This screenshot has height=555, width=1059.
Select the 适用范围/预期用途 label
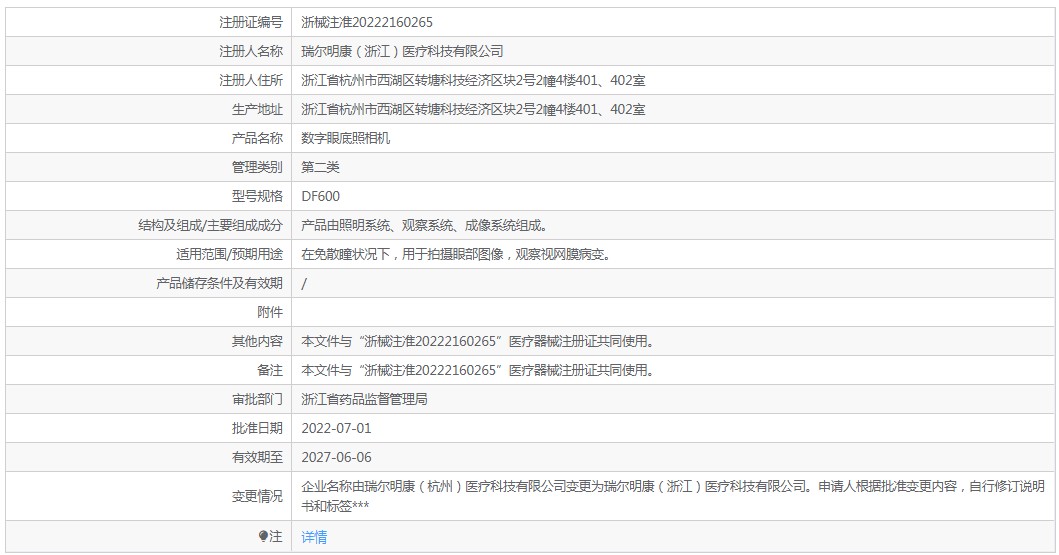(x=230, y=255)
